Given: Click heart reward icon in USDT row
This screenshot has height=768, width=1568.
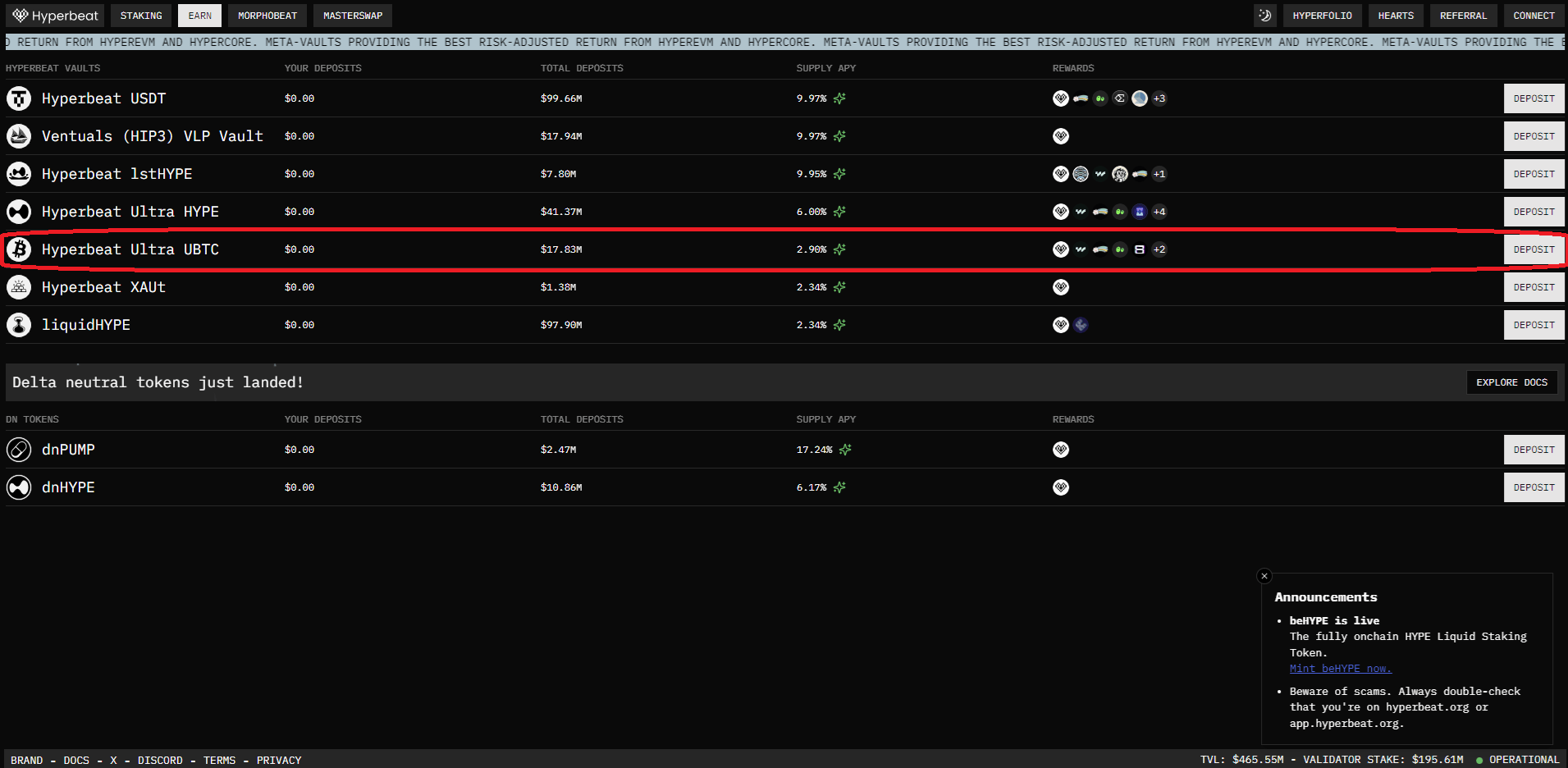Looking at the screenshot, I should tap(1061, 98).
